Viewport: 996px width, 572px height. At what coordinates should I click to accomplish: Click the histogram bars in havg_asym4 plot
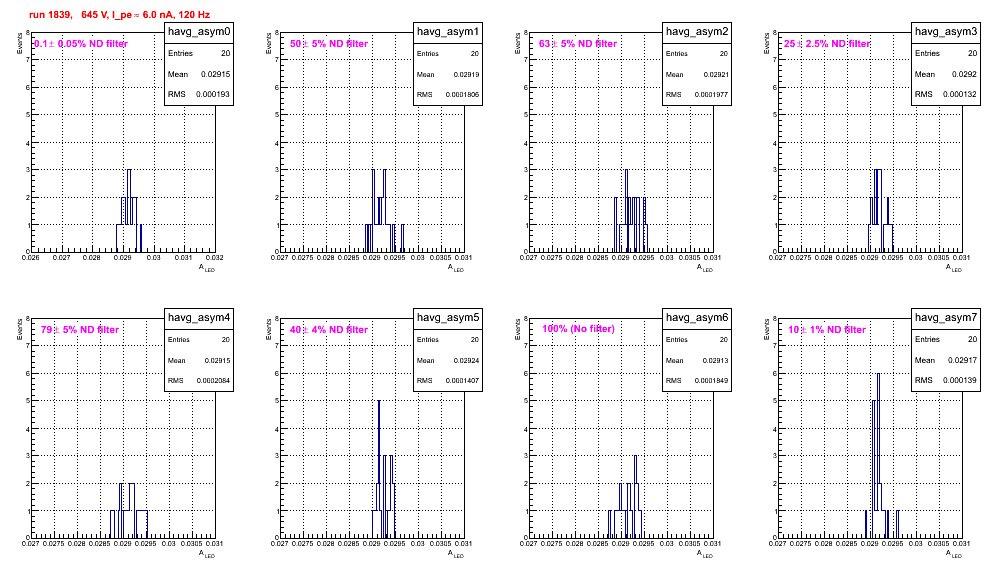129,510
